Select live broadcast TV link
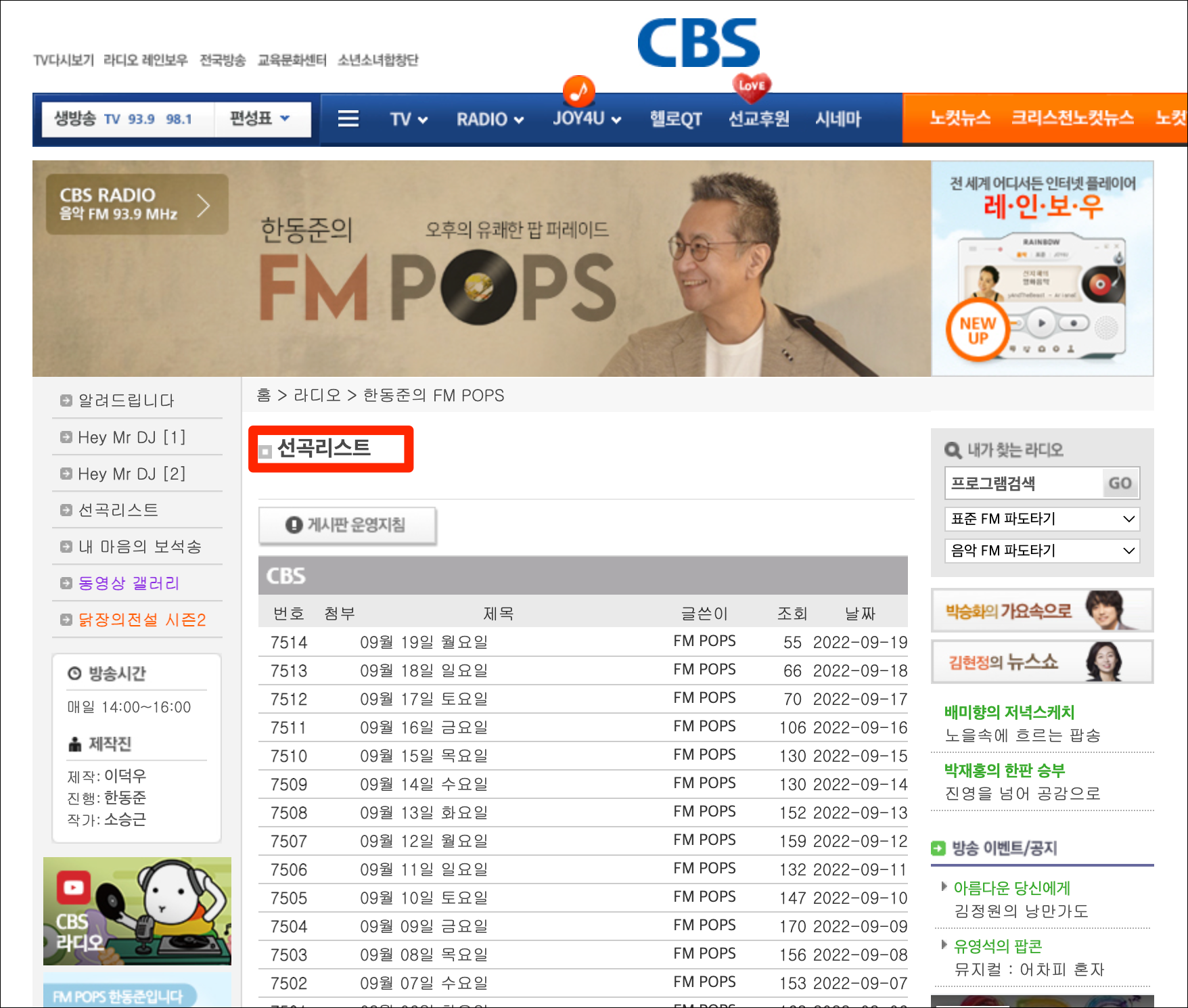This screenshot has height=1008, width=1188. 112,119
